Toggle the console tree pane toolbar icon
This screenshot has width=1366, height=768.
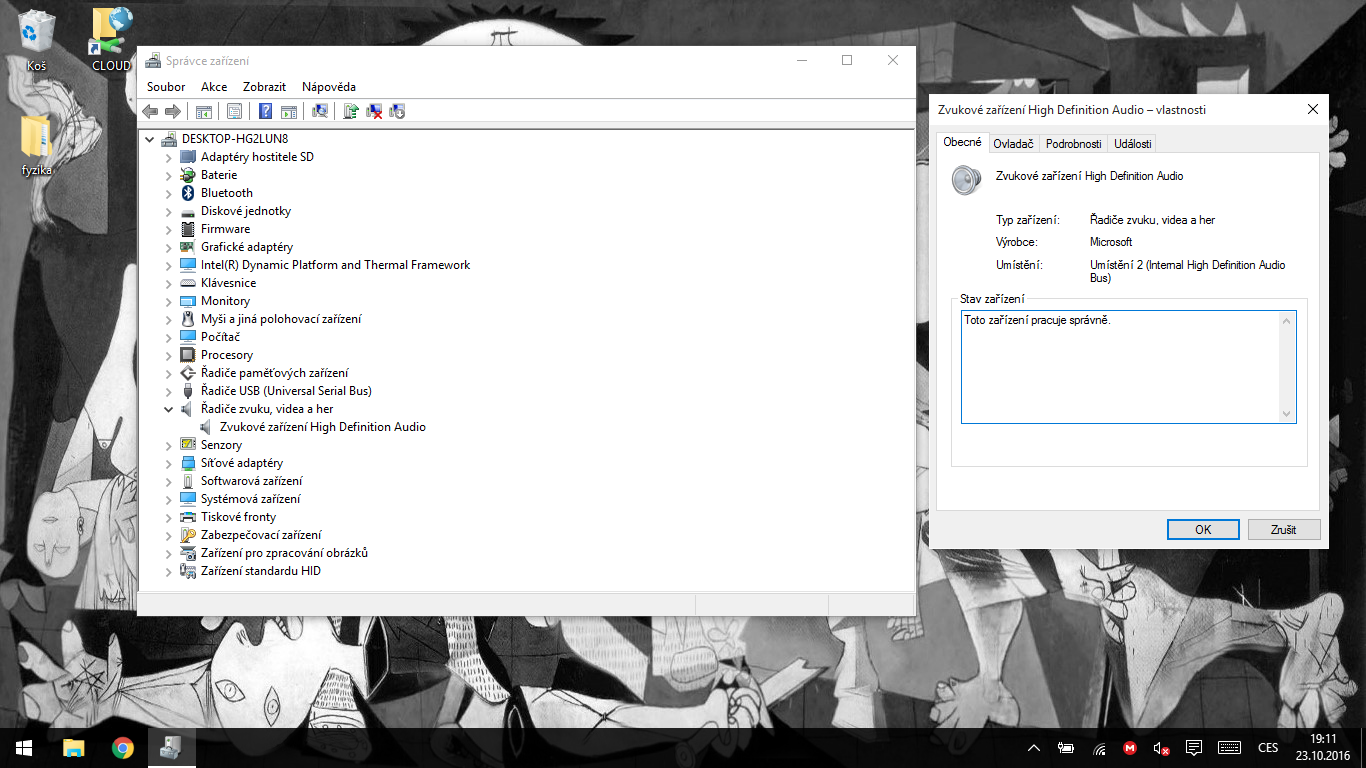203,111
